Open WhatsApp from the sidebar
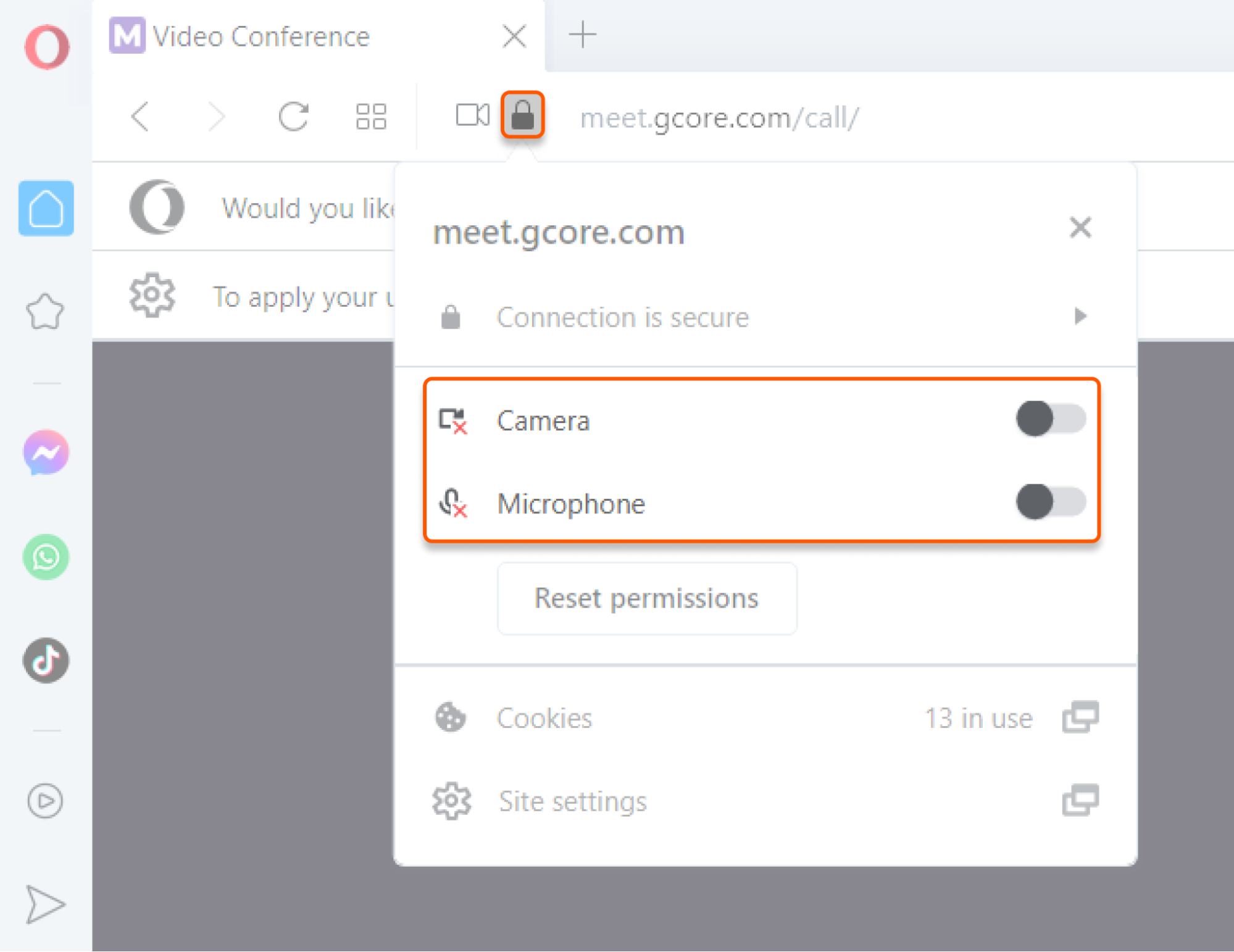Image resolution: width=1234 pixels, height=952 pixels. click(45, 557)
